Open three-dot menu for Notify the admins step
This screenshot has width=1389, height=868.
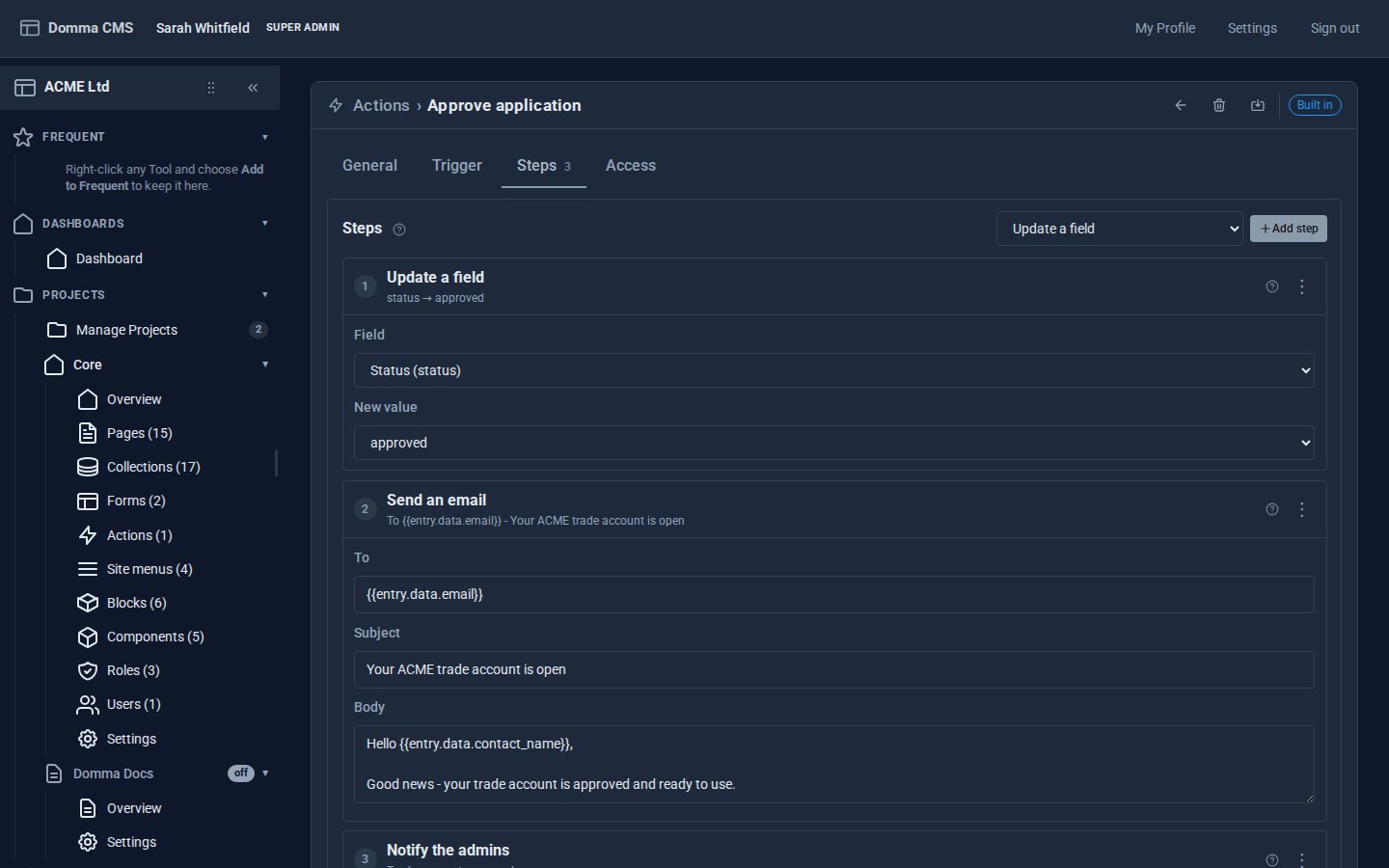(1302, 859)
